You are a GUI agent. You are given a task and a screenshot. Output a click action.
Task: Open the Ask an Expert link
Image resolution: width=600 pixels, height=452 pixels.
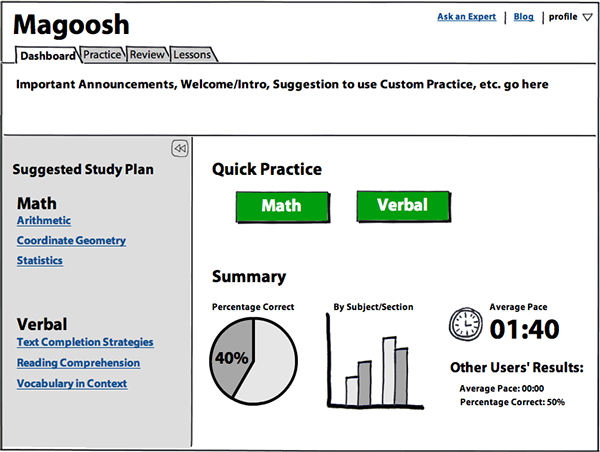(x=466, y=17)
